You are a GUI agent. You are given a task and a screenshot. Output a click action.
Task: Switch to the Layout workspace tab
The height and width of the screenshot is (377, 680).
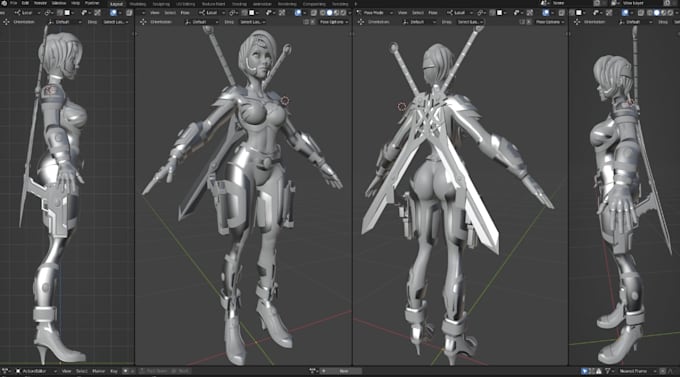click(117, 4)
